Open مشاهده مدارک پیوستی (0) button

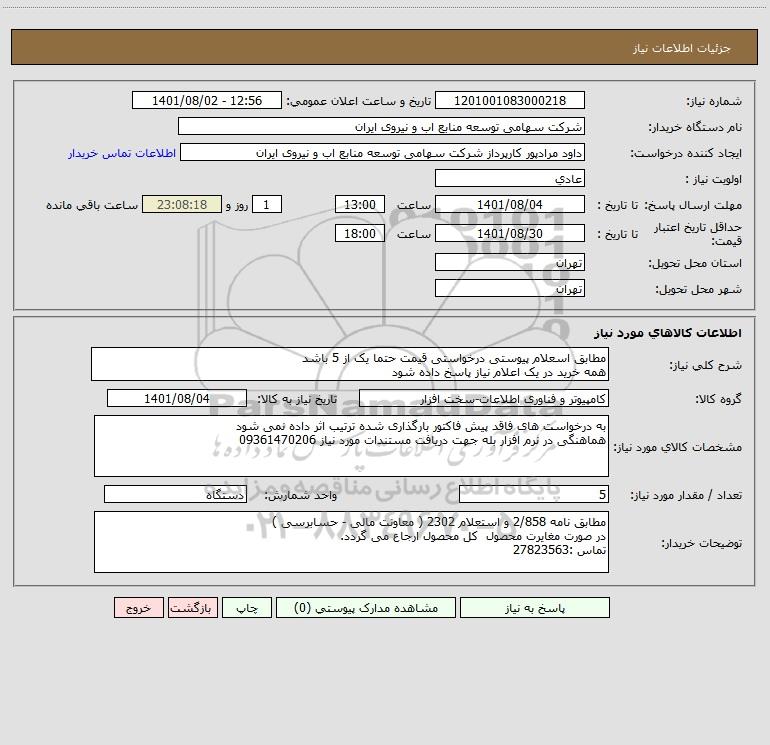[366, 607]
